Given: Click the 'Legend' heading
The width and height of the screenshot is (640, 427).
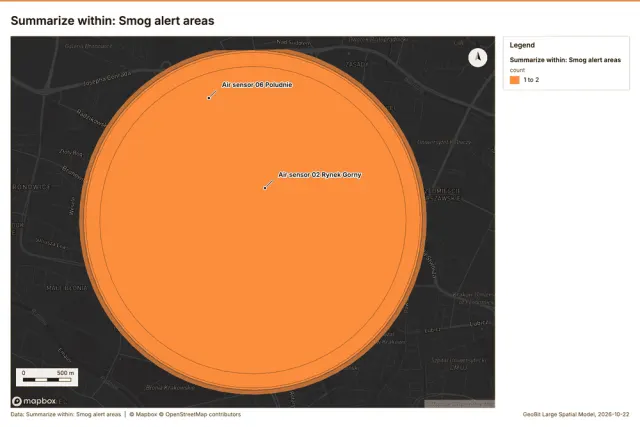Looking at the screenshot, I should (x=522, y=45).
